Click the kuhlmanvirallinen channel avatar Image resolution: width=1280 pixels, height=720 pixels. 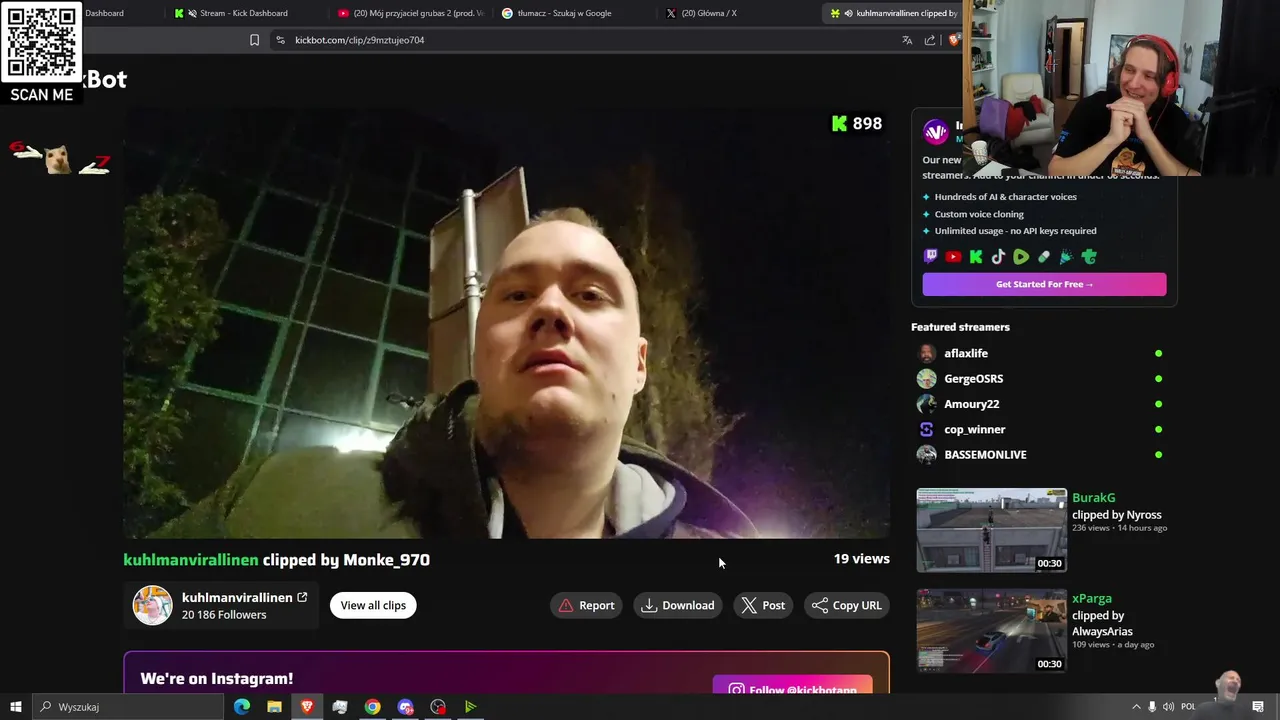153,605
